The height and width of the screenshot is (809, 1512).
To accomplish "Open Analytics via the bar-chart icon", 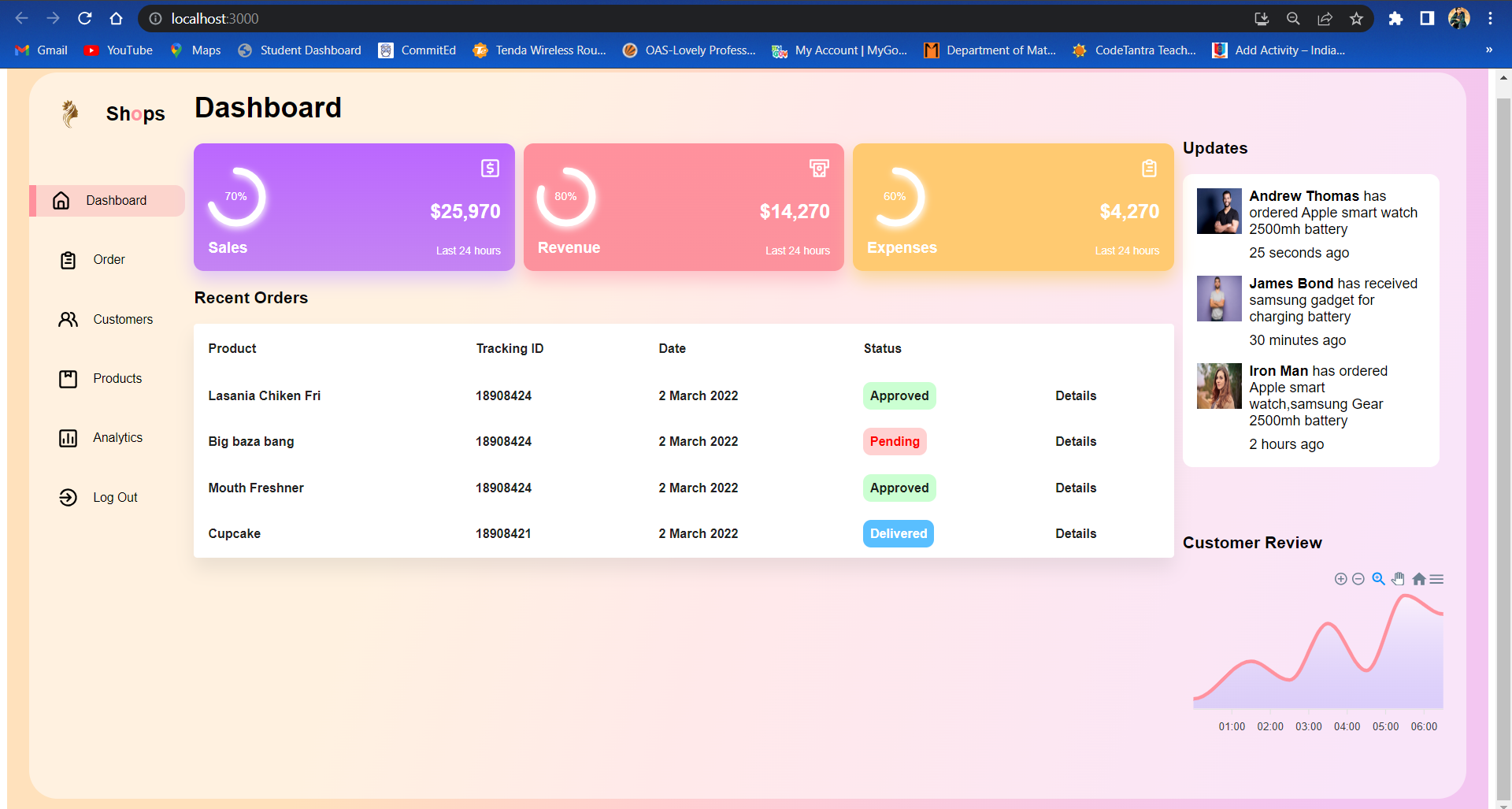I will (69, 437).
